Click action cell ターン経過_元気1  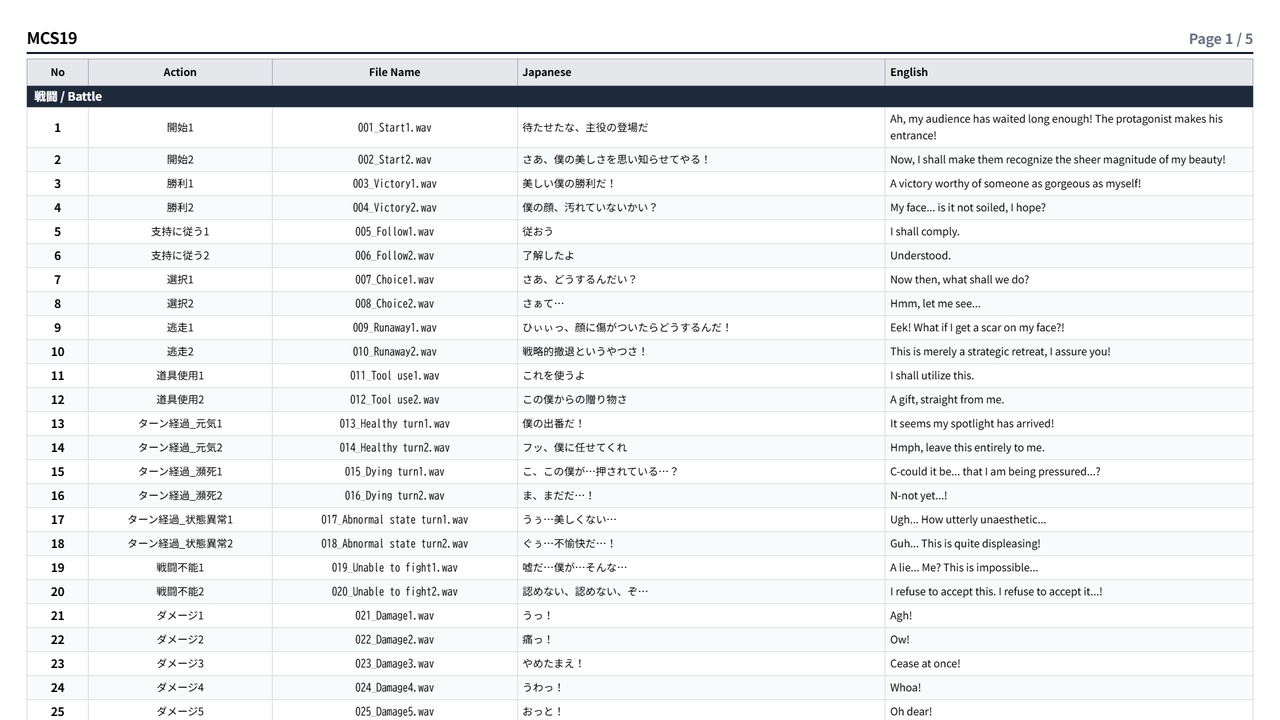pos(180,424)
